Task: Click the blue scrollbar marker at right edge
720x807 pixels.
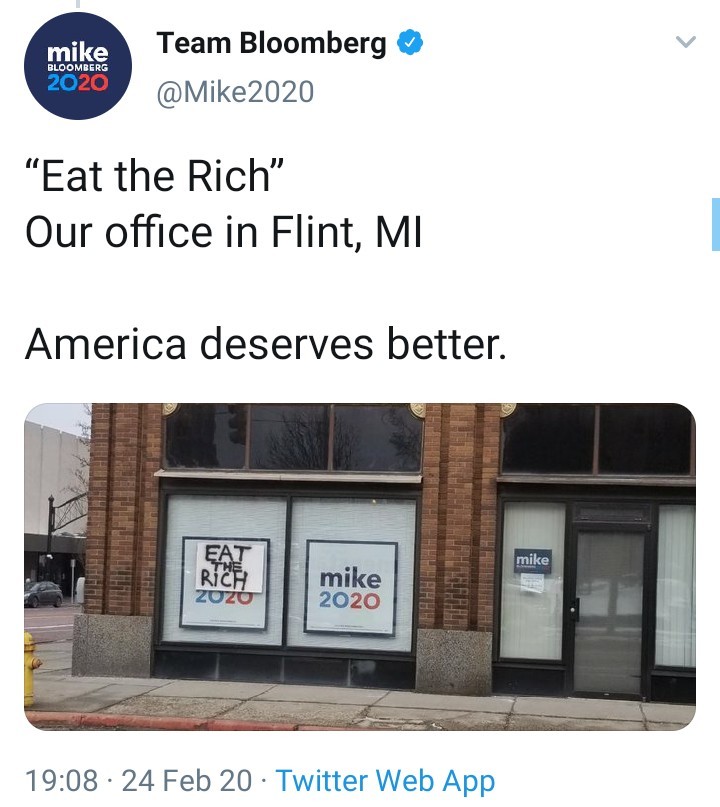Action: coord(715,224)
